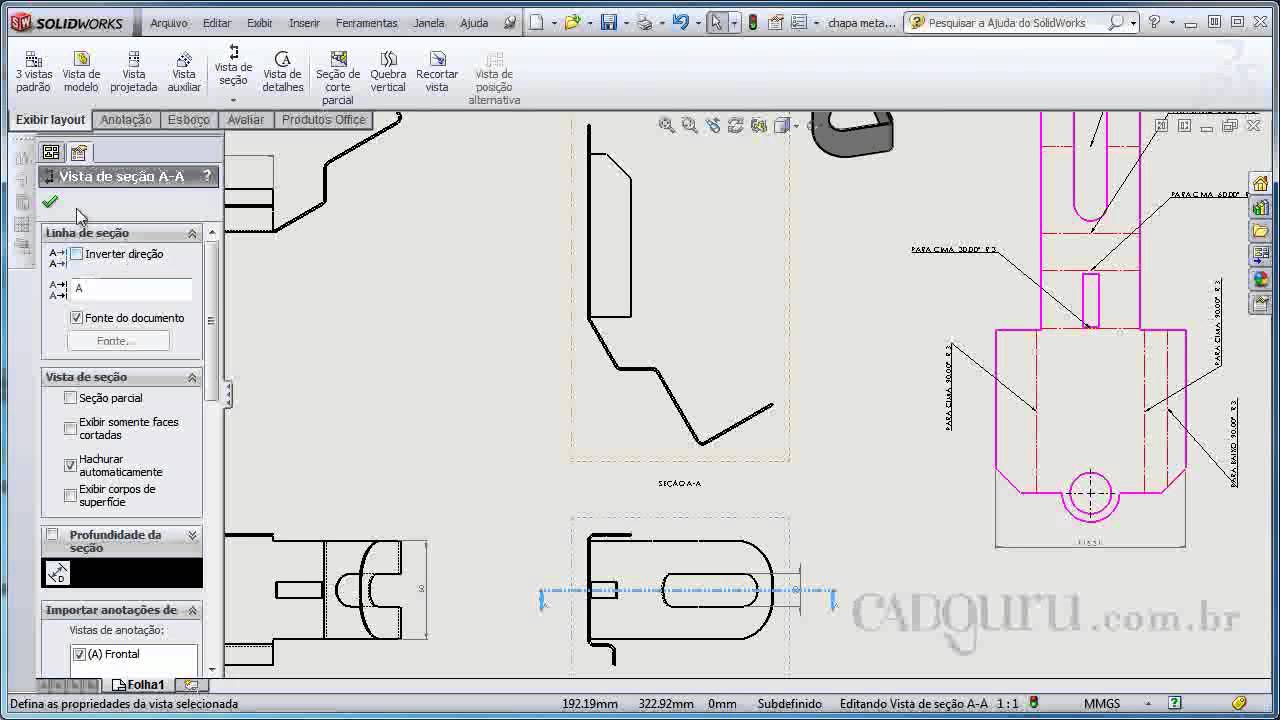
Task: Open the Vista de detalhes tool
Action: tap(283, 72)
